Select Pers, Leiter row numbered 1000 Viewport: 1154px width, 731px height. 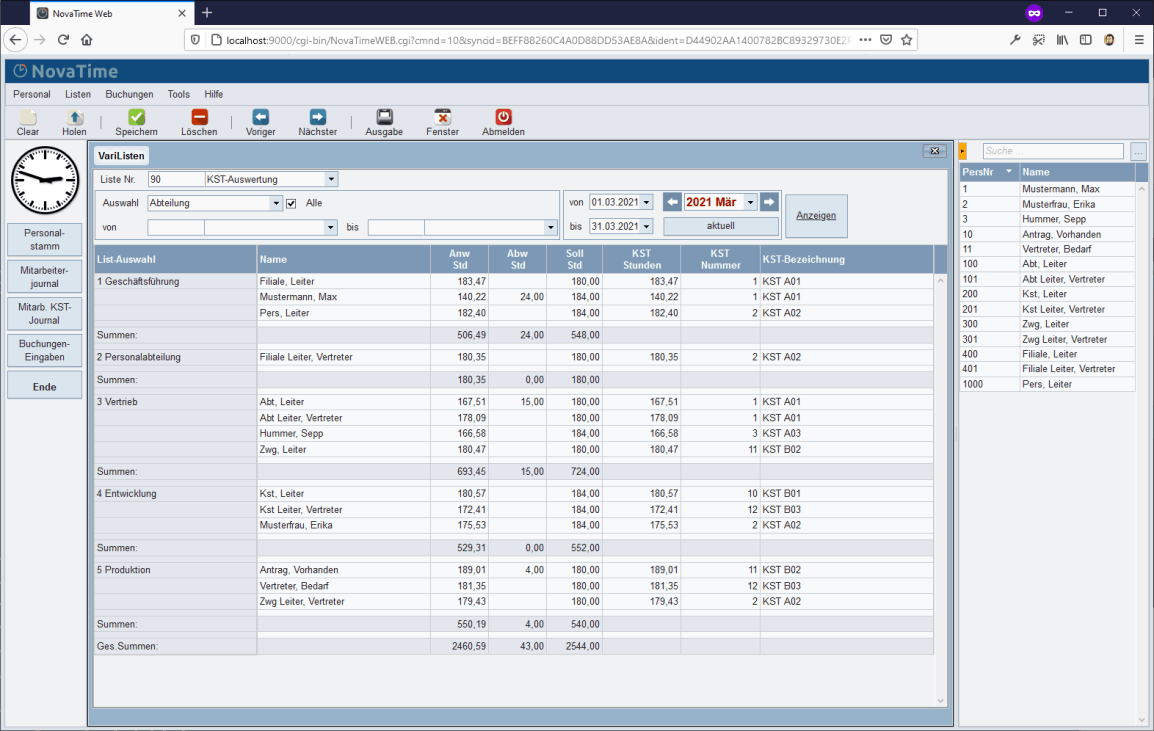1047,384
